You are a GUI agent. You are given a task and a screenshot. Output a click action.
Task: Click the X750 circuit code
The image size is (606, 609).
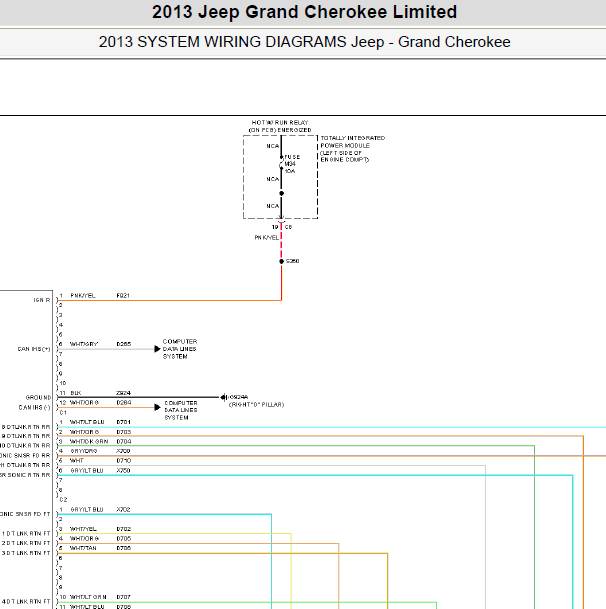tap(123, 471)
